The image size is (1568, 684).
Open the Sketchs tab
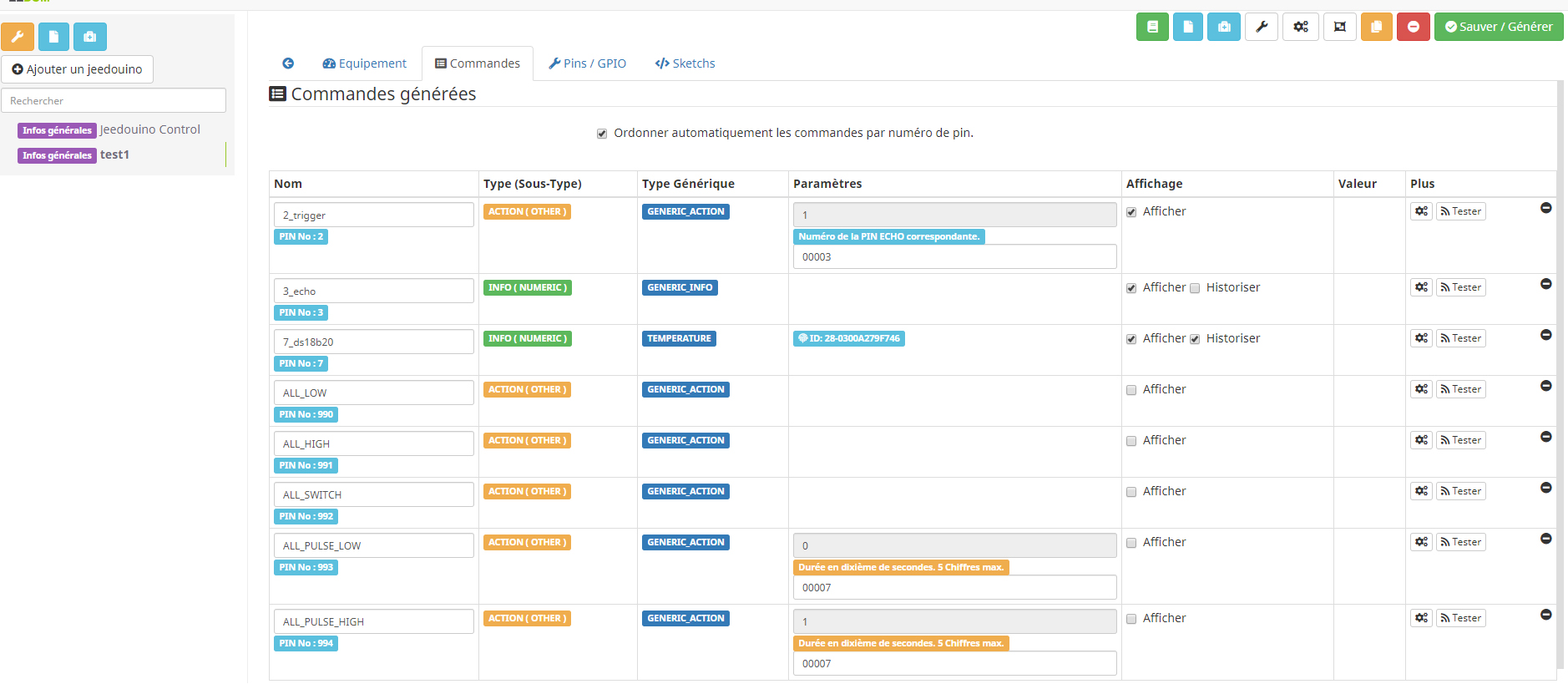[x=685, y=63]
